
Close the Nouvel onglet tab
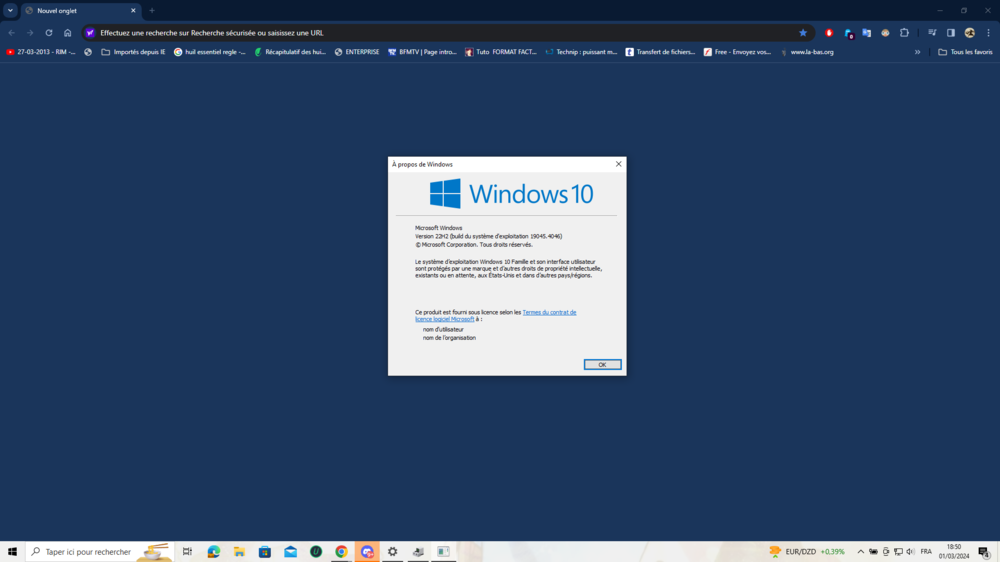133,11
